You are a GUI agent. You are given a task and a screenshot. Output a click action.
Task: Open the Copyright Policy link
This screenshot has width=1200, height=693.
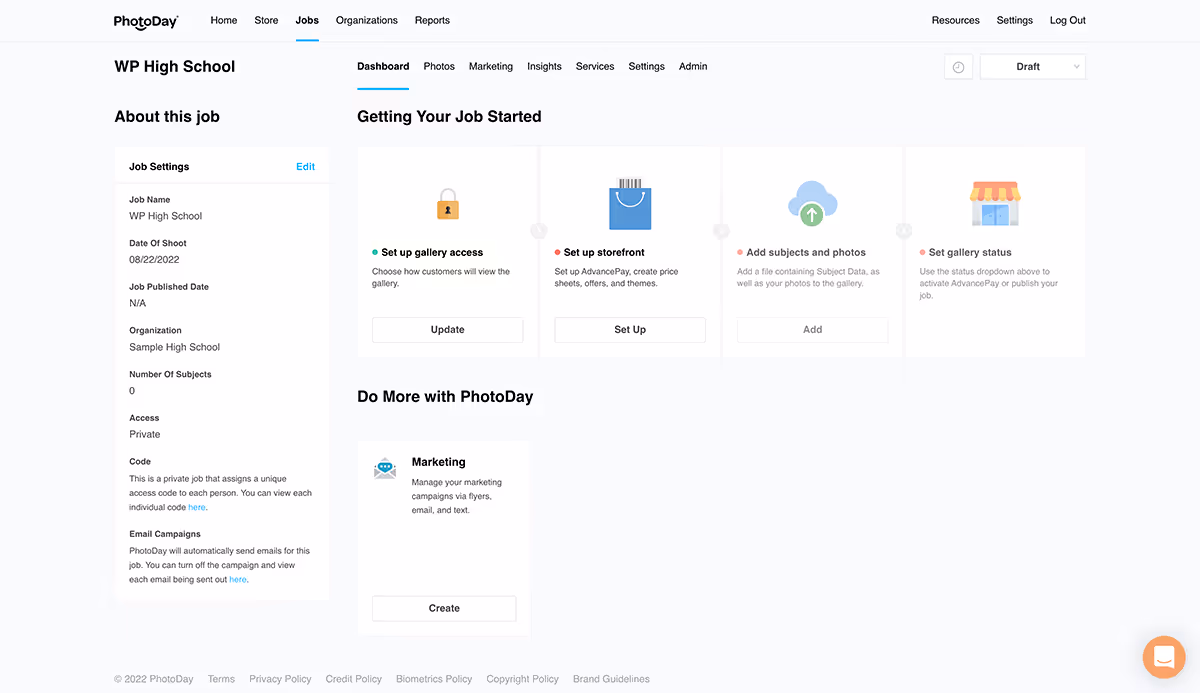tap(523, 679)
